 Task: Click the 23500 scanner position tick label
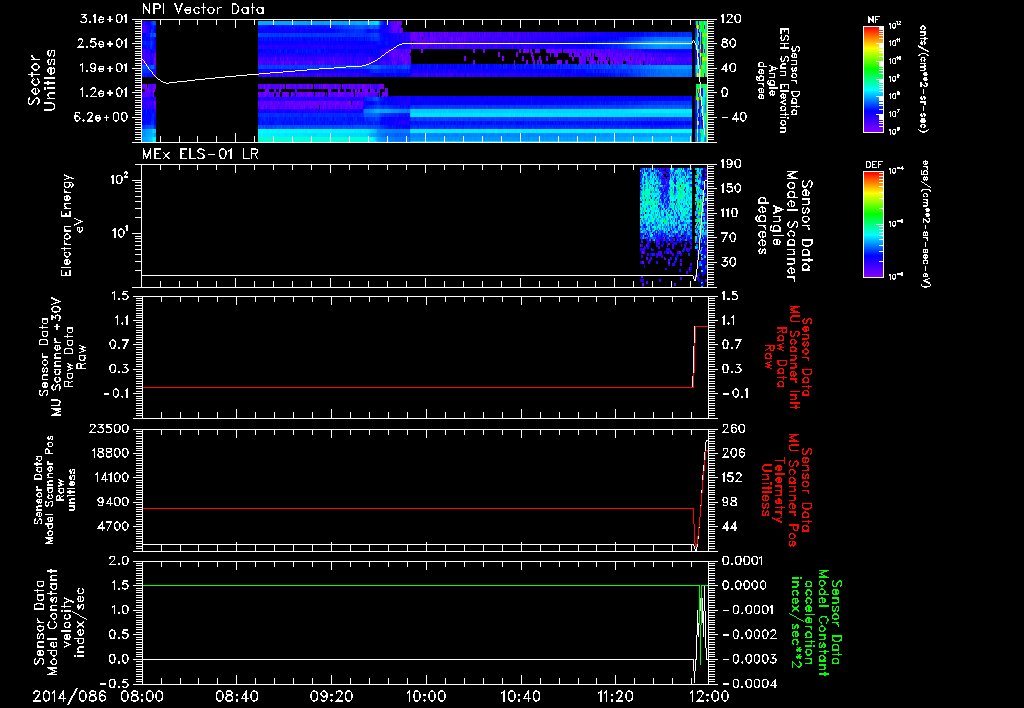pos(108,429)
